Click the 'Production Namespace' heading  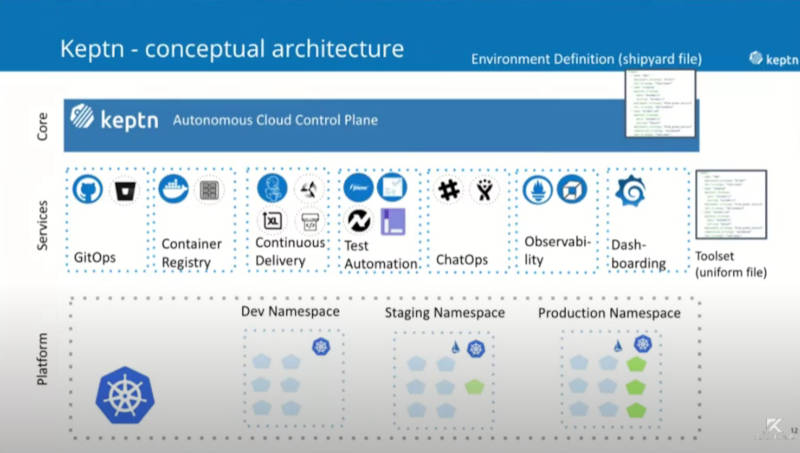click(609, 313)
